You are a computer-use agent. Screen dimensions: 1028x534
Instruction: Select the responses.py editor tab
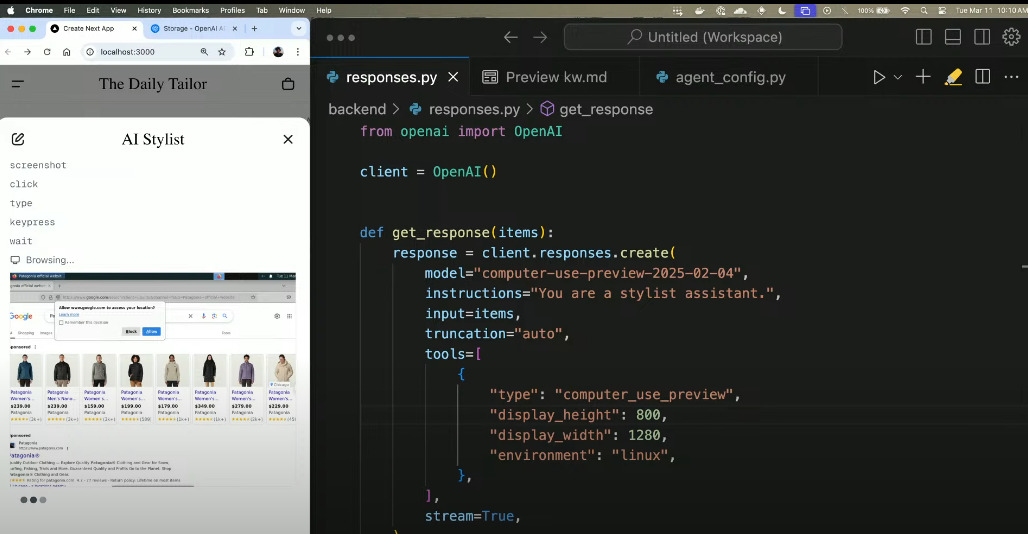391,77
